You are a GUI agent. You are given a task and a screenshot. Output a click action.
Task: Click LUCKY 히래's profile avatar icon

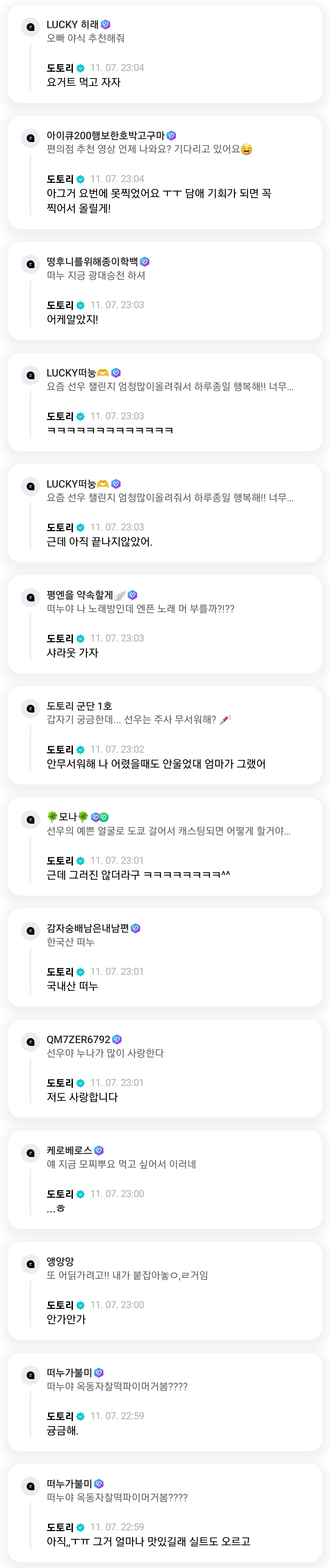tap(30, 27)
